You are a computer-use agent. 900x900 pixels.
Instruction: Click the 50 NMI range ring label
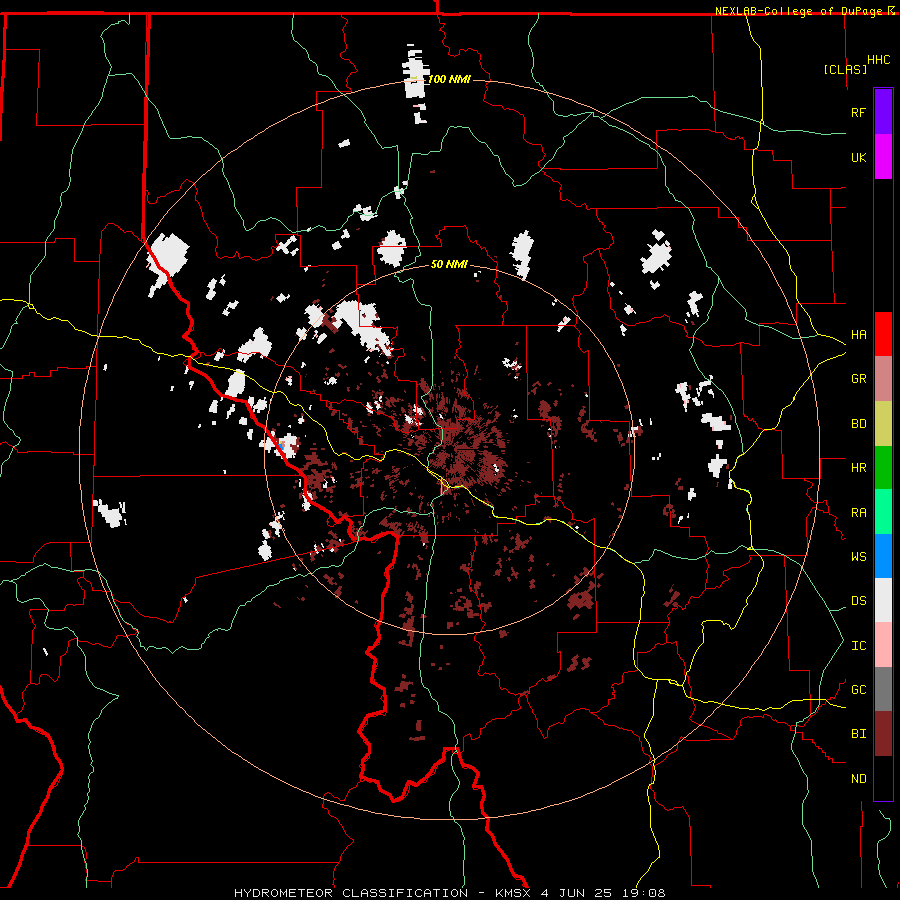[x=449, y=264]
